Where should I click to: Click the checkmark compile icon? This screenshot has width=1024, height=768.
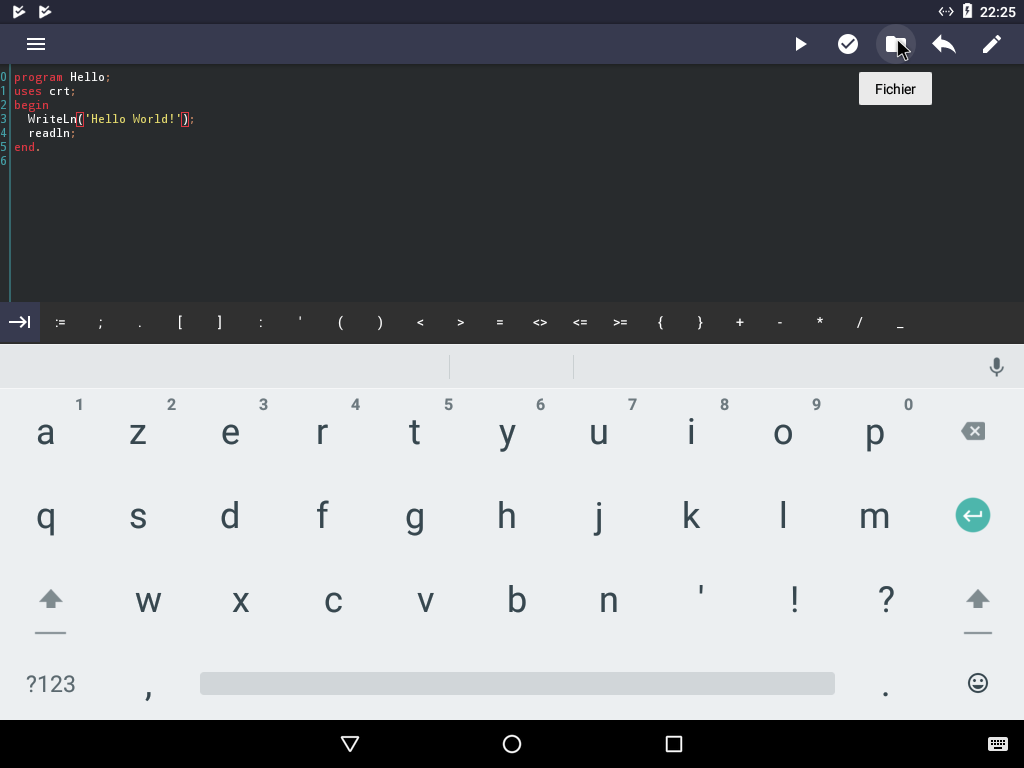coord(848,44)
